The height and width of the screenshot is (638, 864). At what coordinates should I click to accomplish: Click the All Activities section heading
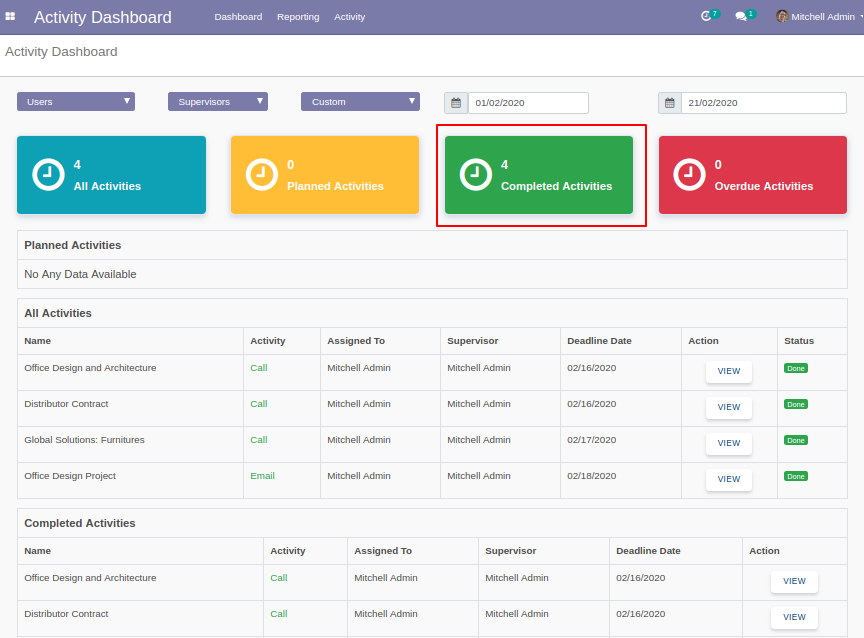click(x=58, y=313)
